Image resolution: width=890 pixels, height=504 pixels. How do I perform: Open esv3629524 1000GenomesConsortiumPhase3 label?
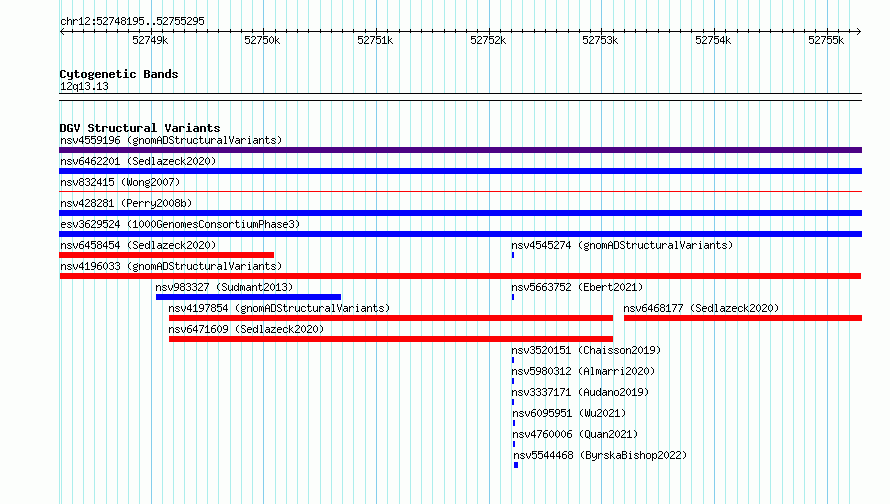click(180, 224)
